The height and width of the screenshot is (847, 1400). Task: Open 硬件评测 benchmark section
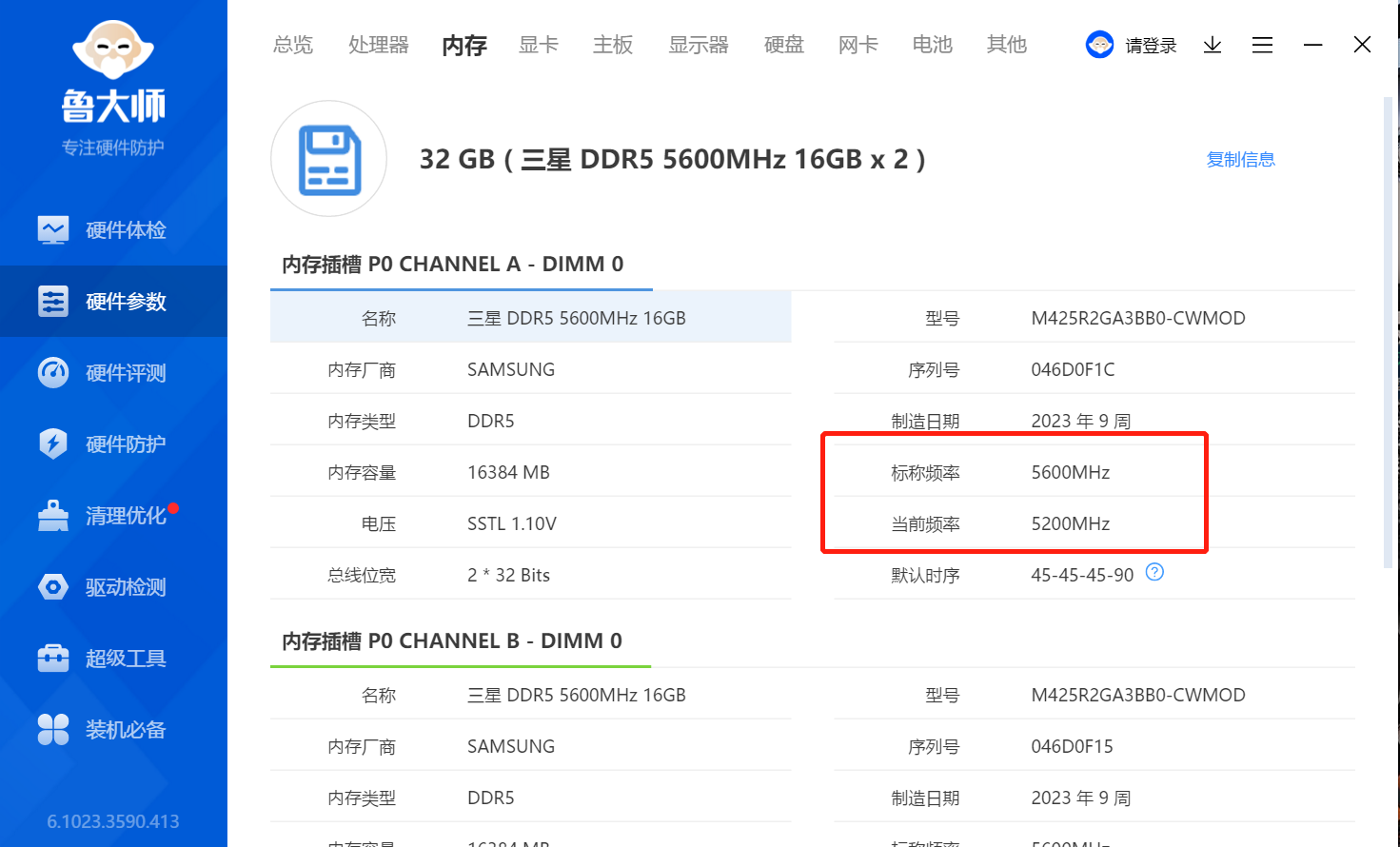point(113,372)
